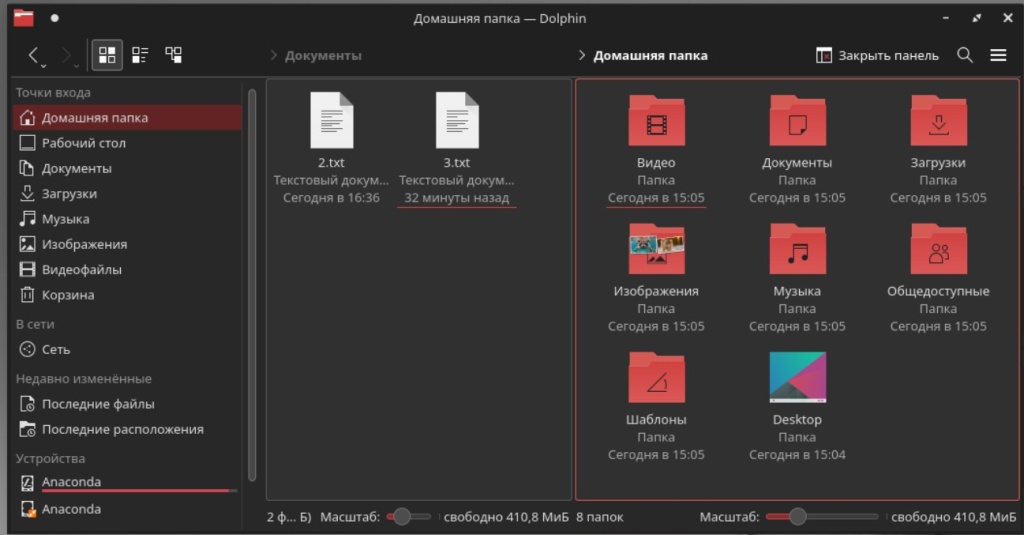Click the Search magnifier icon

pyautogui.click(x=965, y=55)
